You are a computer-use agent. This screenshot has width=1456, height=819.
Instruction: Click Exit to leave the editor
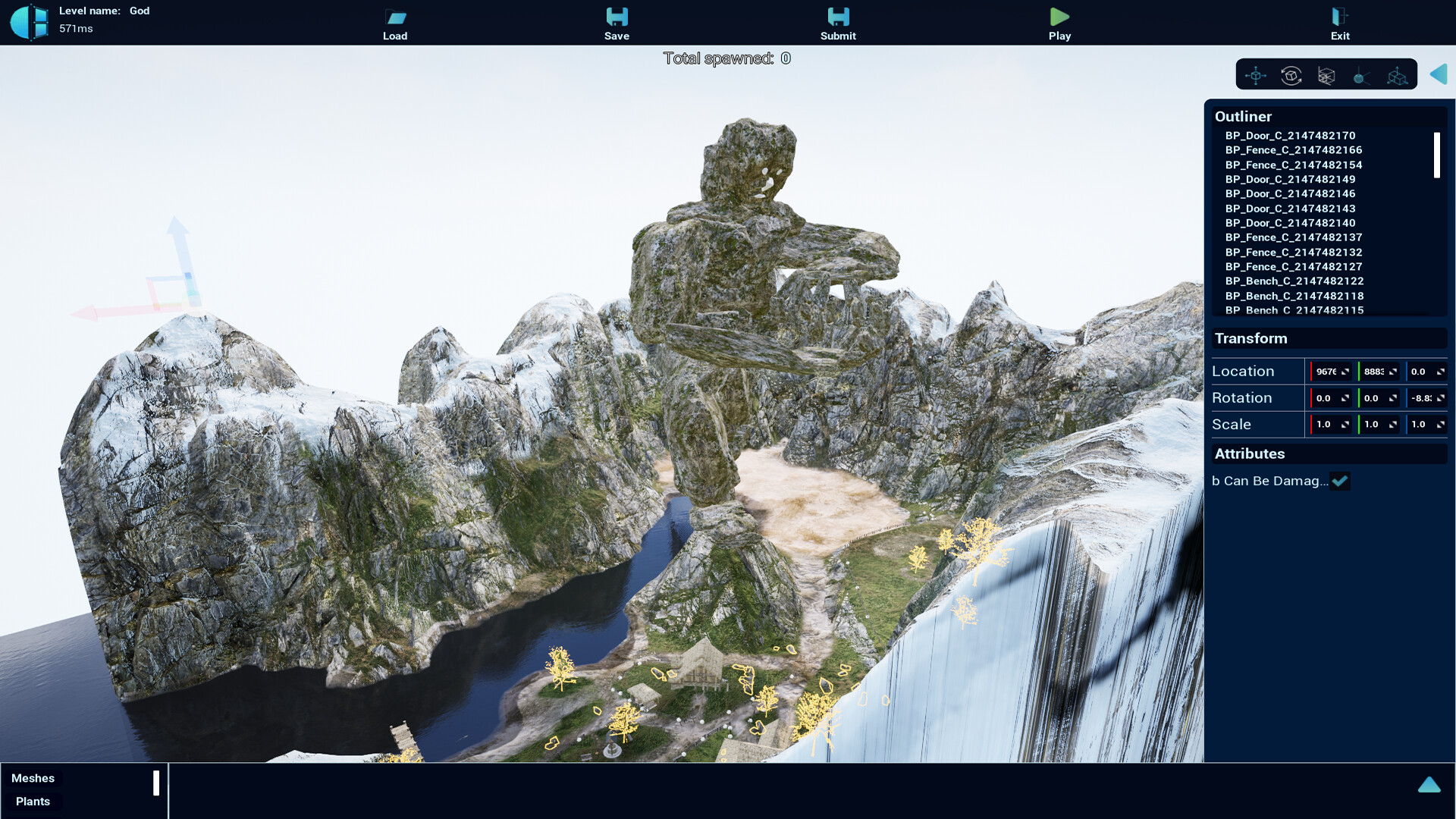1339,23
